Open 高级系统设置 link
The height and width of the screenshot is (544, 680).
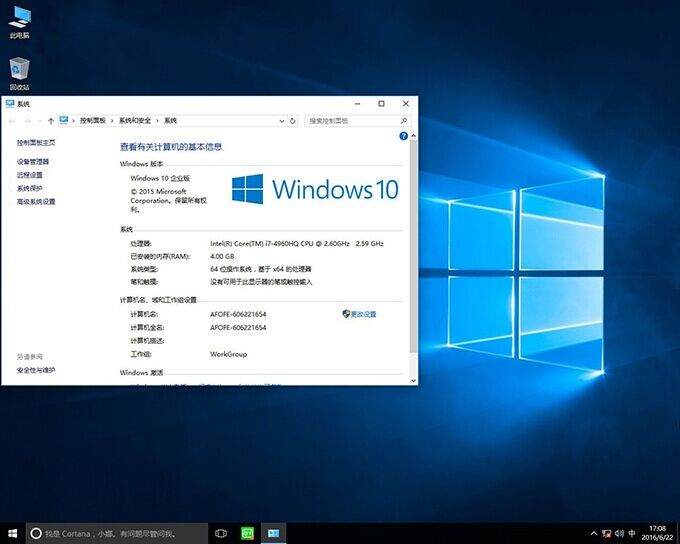pos(36,202)
